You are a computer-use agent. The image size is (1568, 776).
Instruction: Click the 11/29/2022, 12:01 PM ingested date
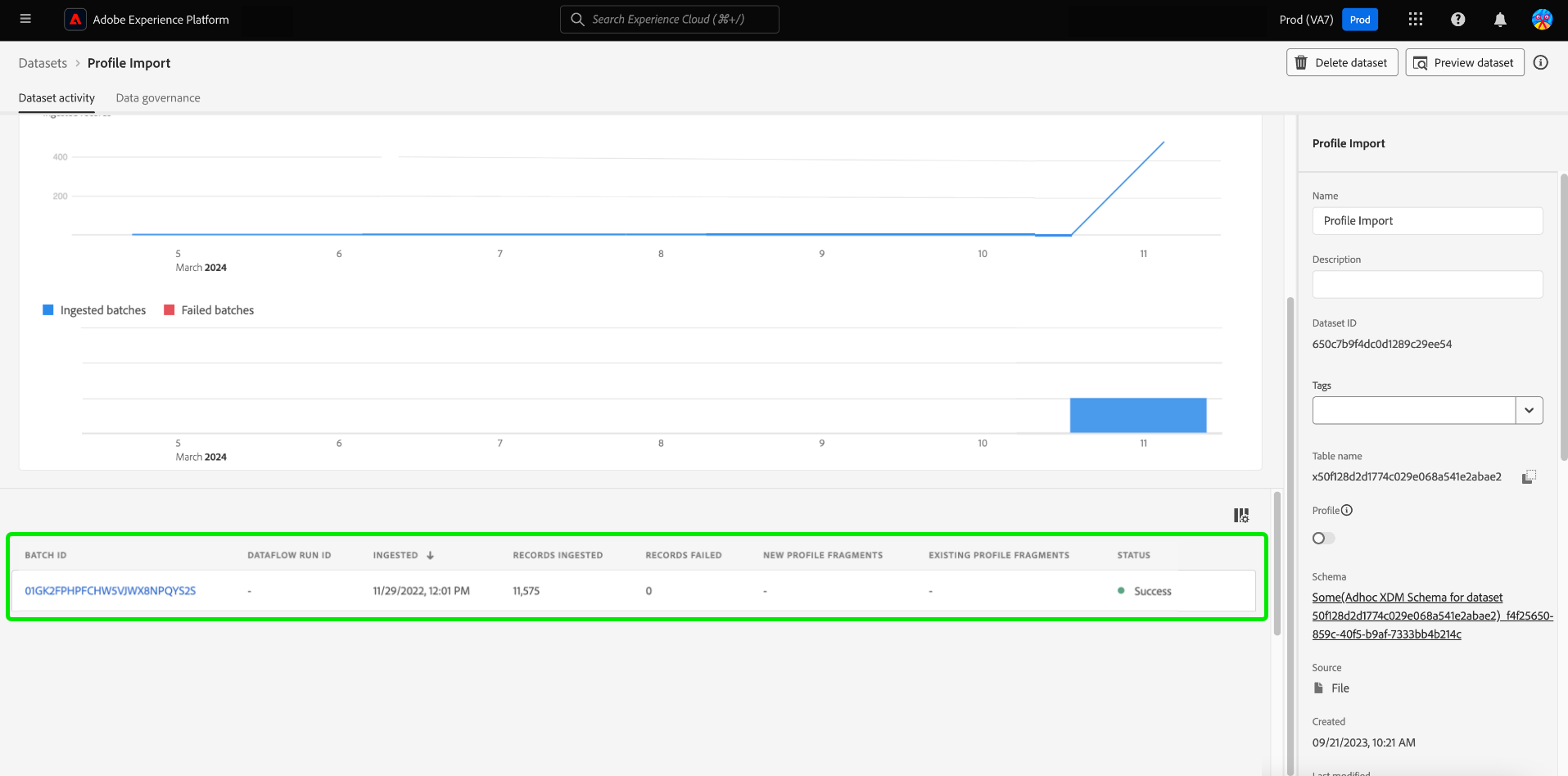[422, 591]
